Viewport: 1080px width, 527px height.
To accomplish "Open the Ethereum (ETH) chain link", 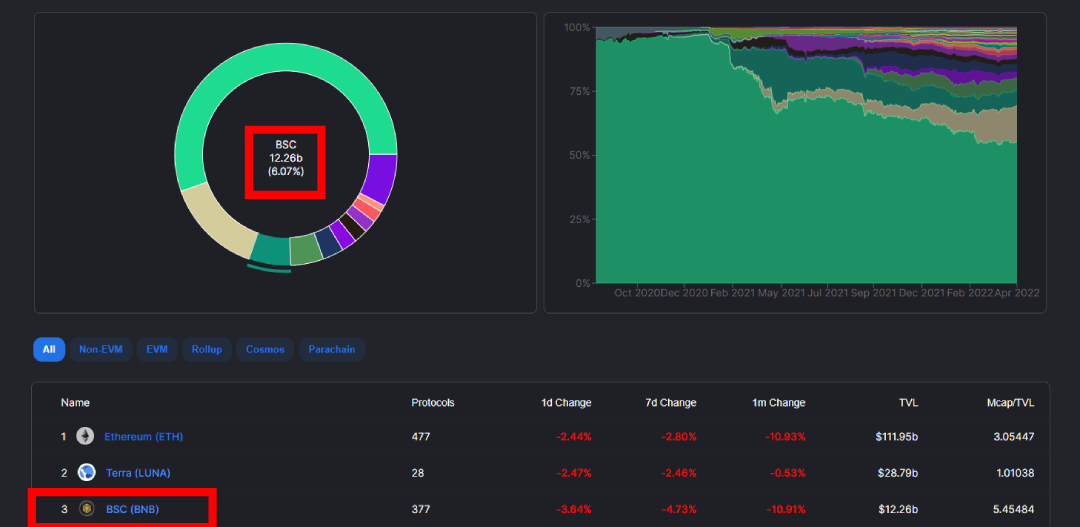I will (x=143, y=436).
